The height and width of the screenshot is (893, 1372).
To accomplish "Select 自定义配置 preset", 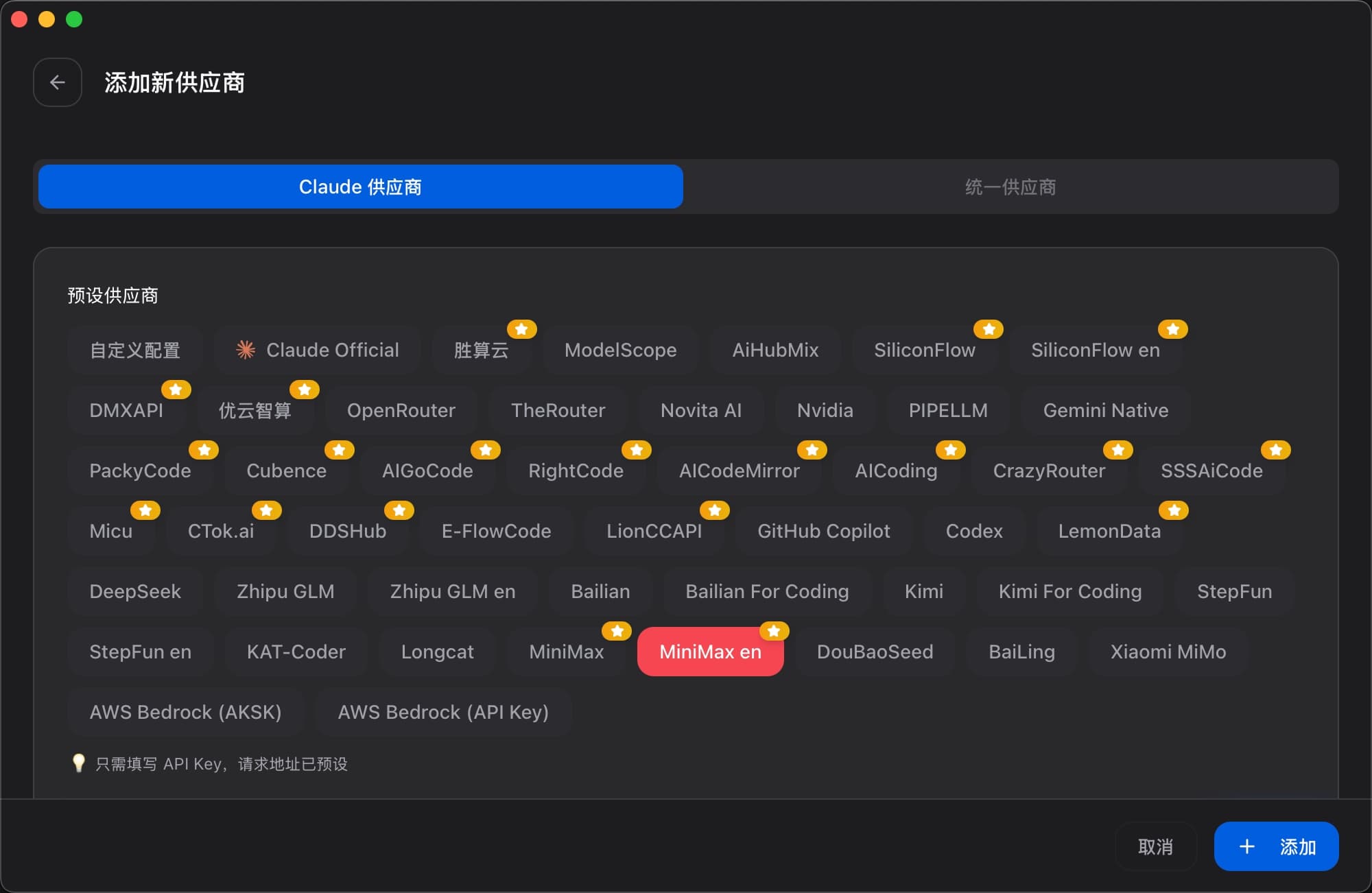I will pyautogui.click(x=135, y=350).
